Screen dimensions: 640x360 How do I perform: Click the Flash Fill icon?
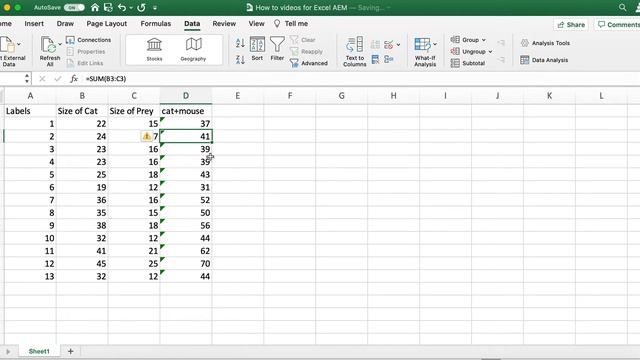coord(375,44)
